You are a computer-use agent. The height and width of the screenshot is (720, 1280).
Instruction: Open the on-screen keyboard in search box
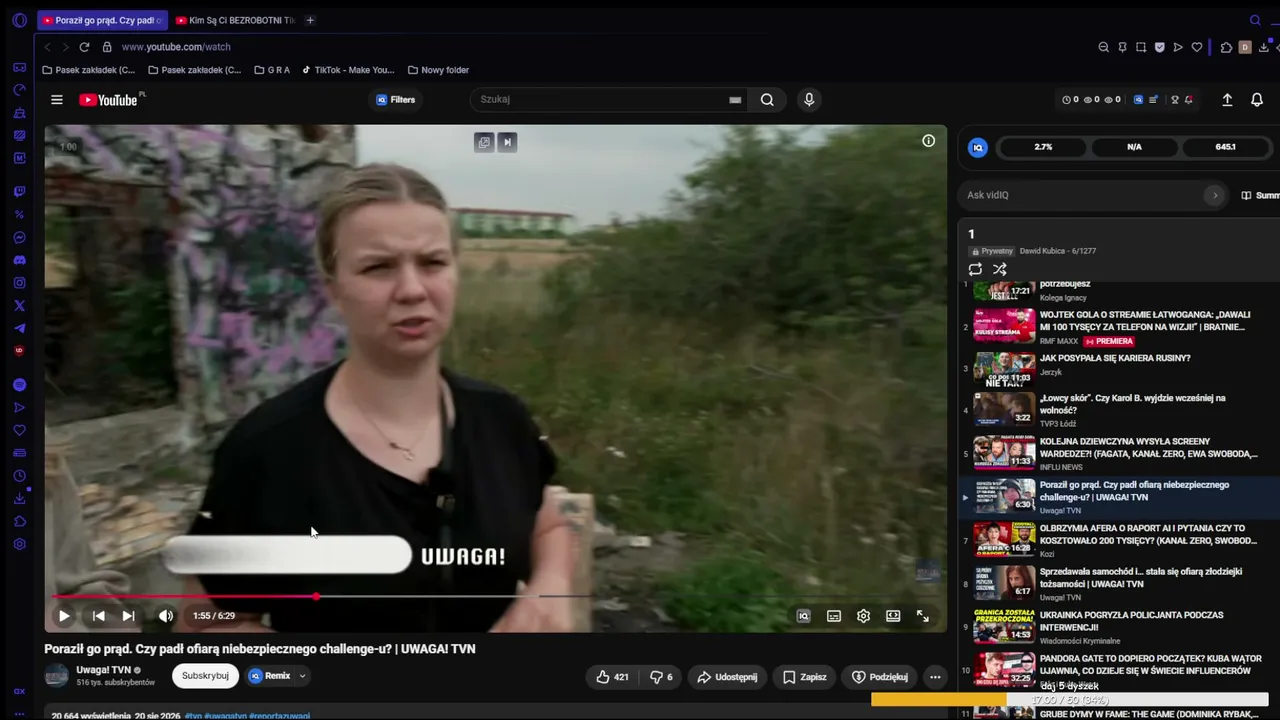(x=735, y=100)
